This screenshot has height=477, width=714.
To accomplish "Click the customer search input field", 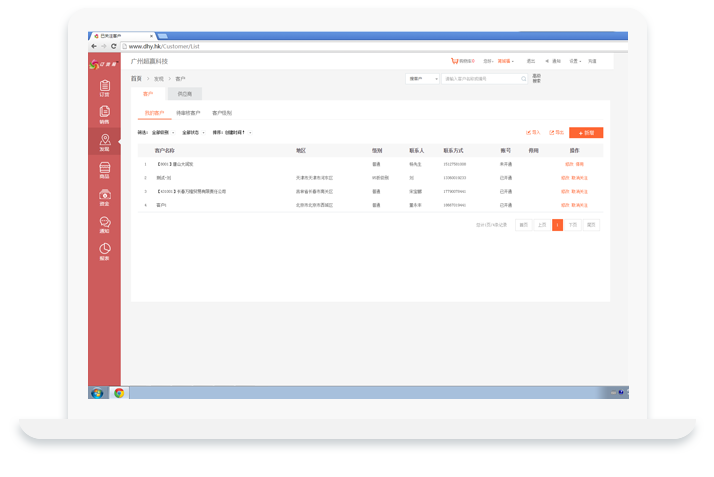I will (480, 78).
